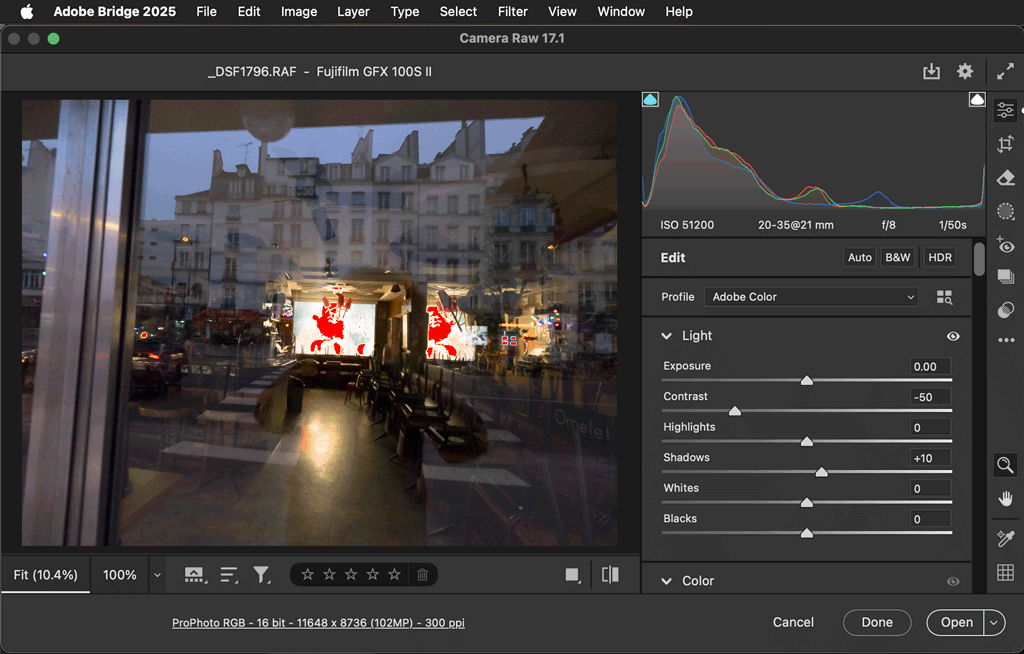Click the Highlights slider handle
This screenshot has width=1024, height=654.
[807, 442]
